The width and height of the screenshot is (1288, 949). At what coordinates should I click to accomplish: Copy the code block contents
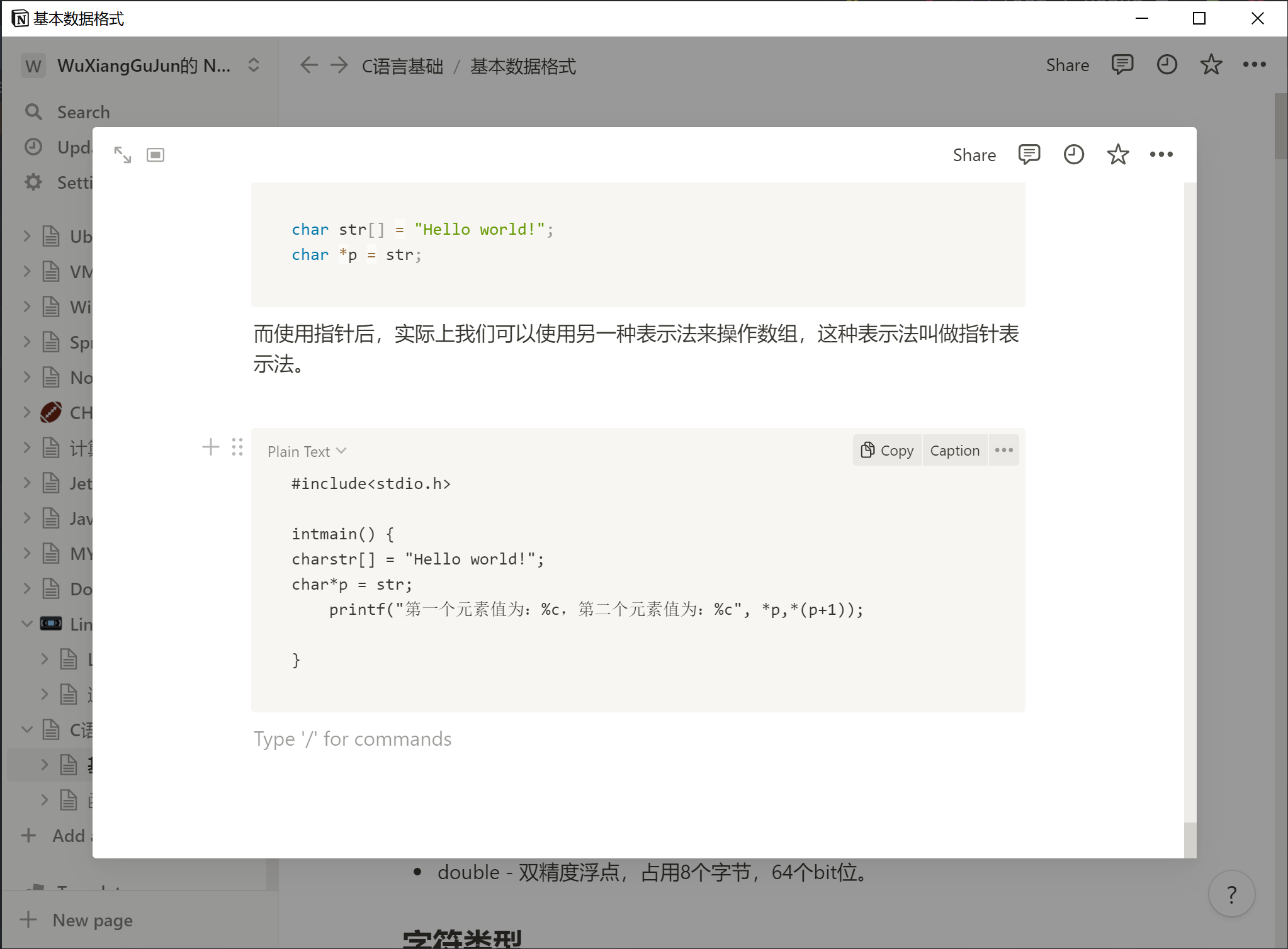point(887,451)
